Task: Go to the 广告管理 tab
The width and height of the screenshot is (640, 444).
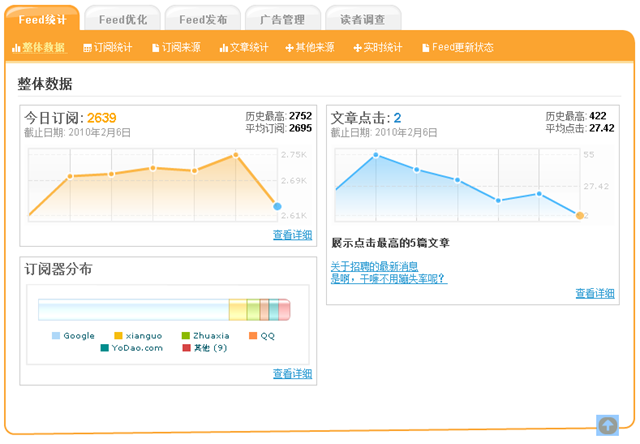Action: click(281, 19)
